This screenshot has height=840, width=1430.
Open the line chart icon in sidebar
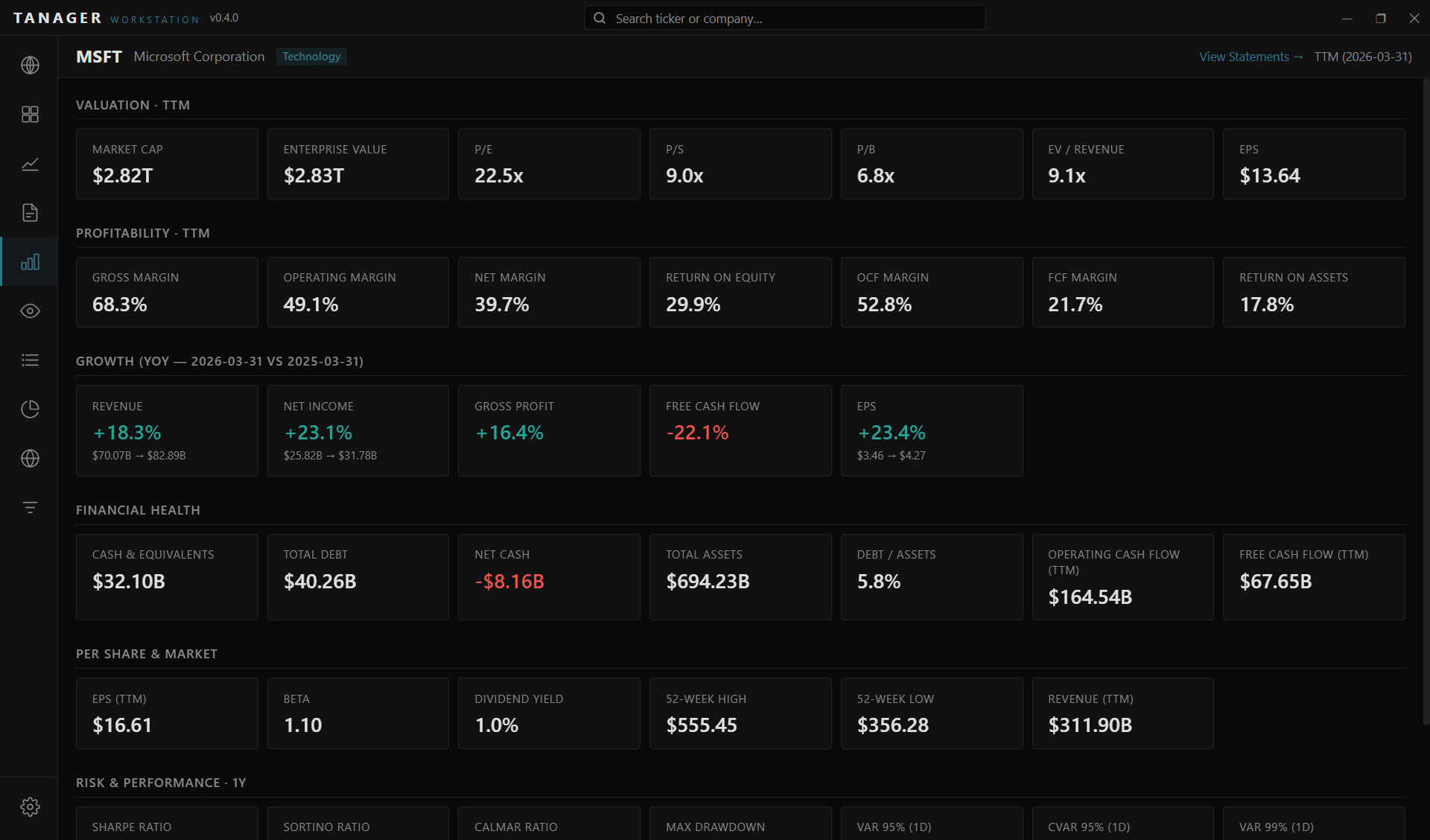30,164
